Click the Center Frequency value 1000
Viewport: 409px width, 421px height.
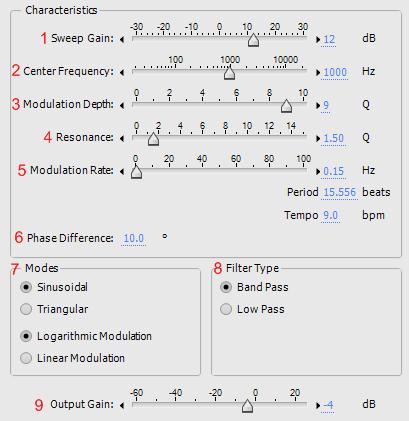335,72
